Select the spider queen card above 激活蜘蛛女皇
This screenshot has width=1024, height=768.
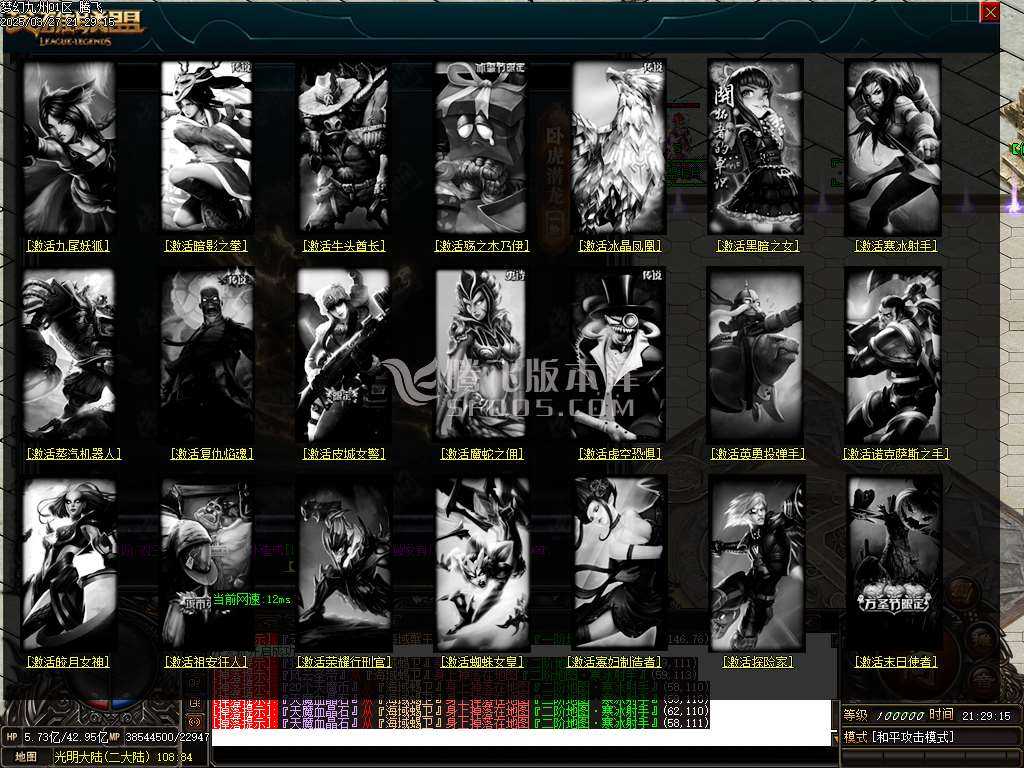coord(481,565)
